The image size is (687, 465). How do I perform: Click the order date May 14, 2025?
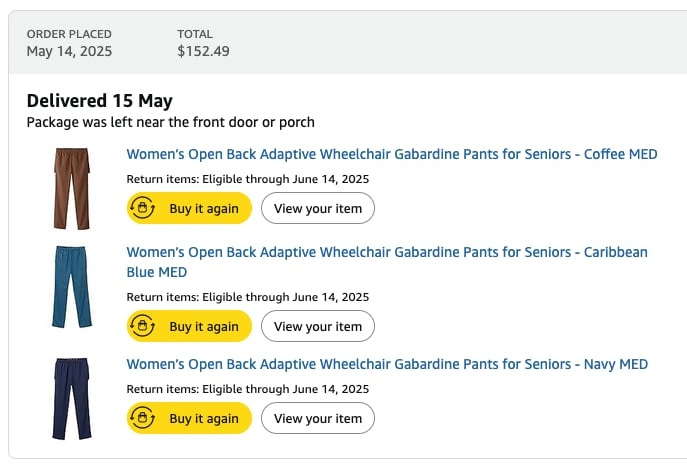point(69,51)
